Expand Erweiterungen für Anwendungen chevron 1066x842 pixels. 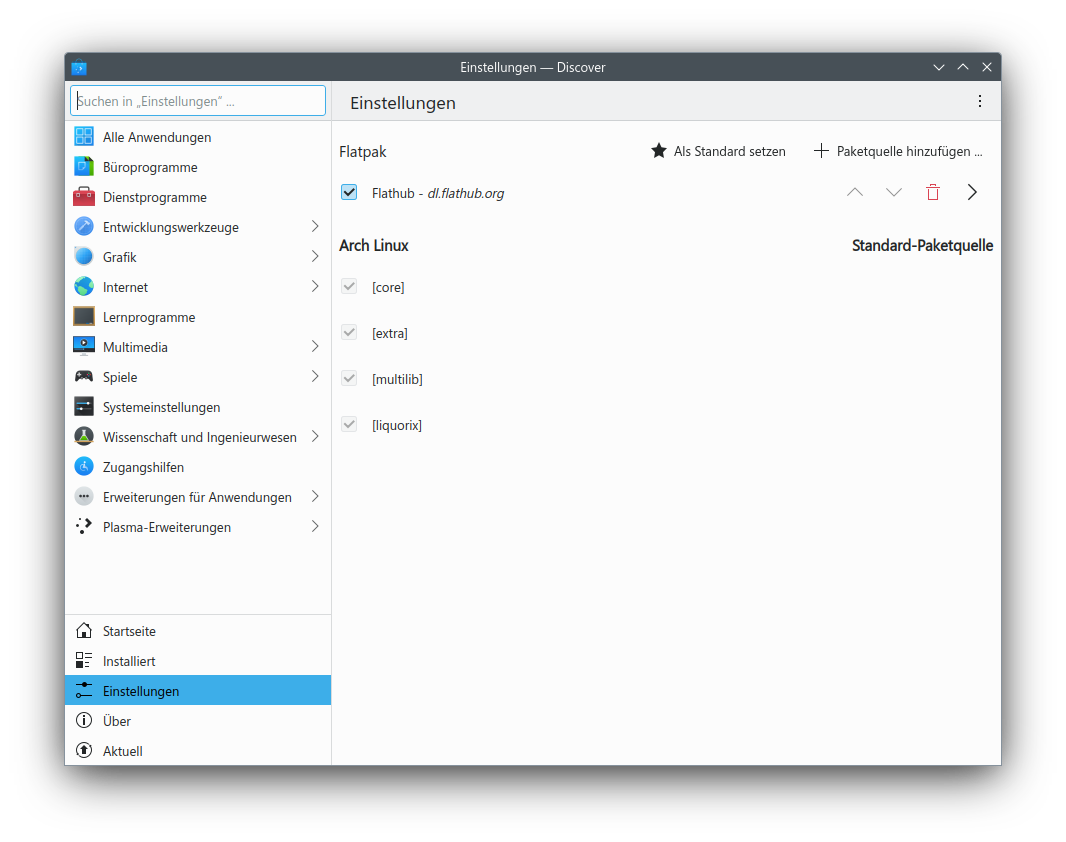315,496
